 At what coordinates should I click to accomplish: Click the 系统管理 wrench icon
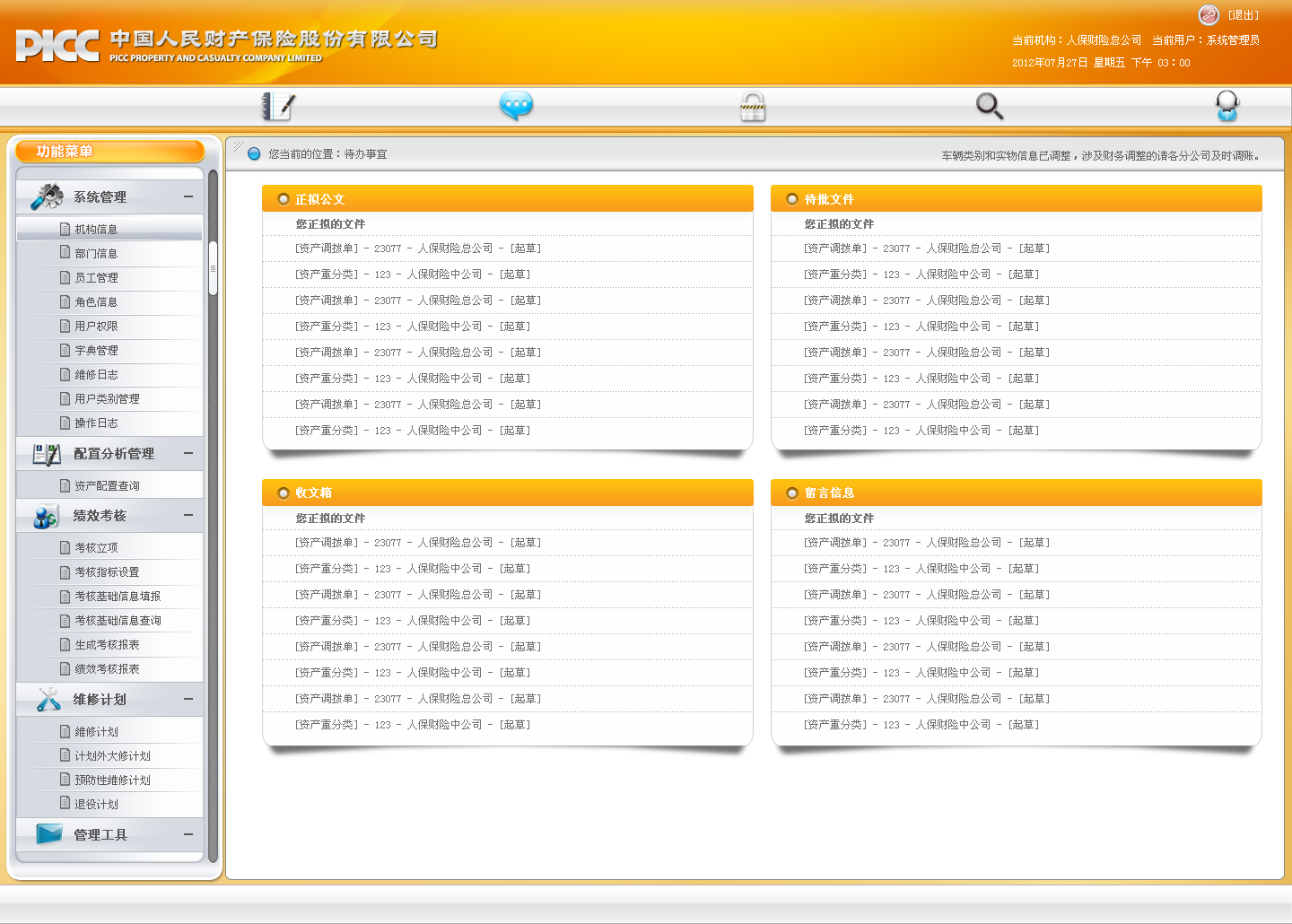47,196
